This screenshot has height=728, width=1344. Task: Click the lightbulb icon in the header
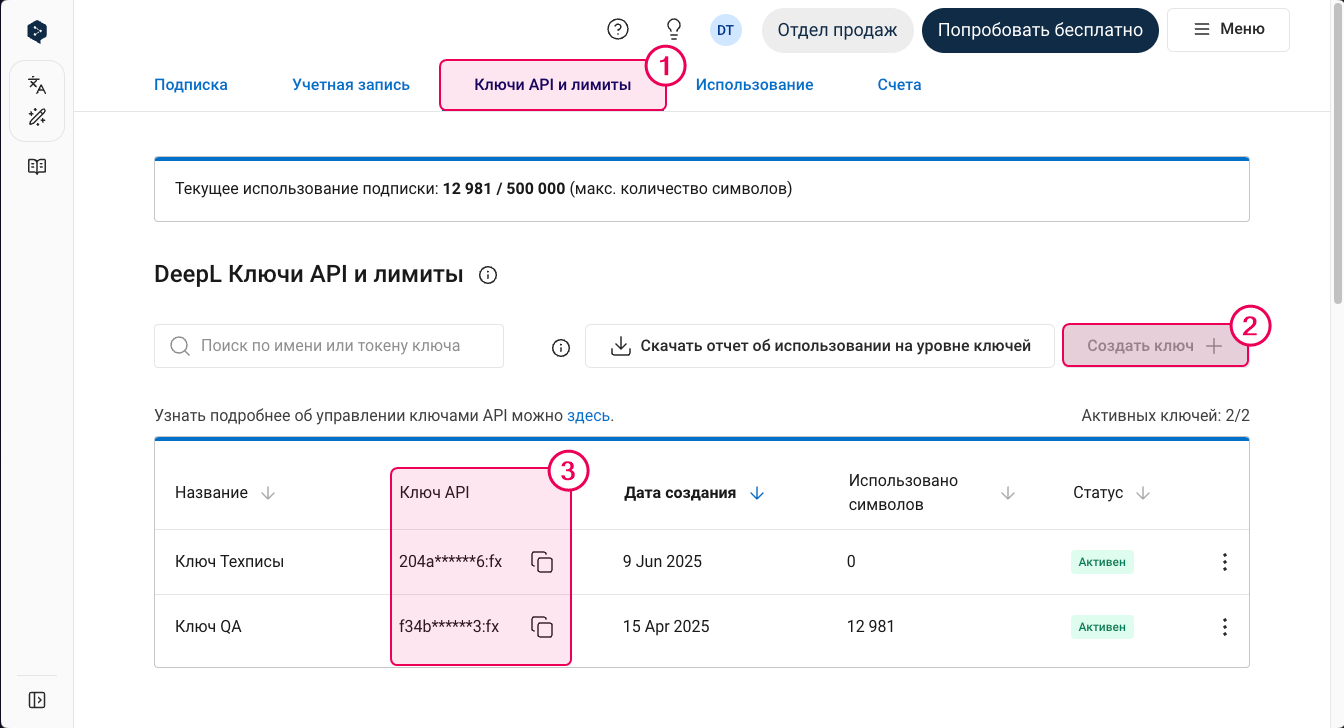coord(673,29)
